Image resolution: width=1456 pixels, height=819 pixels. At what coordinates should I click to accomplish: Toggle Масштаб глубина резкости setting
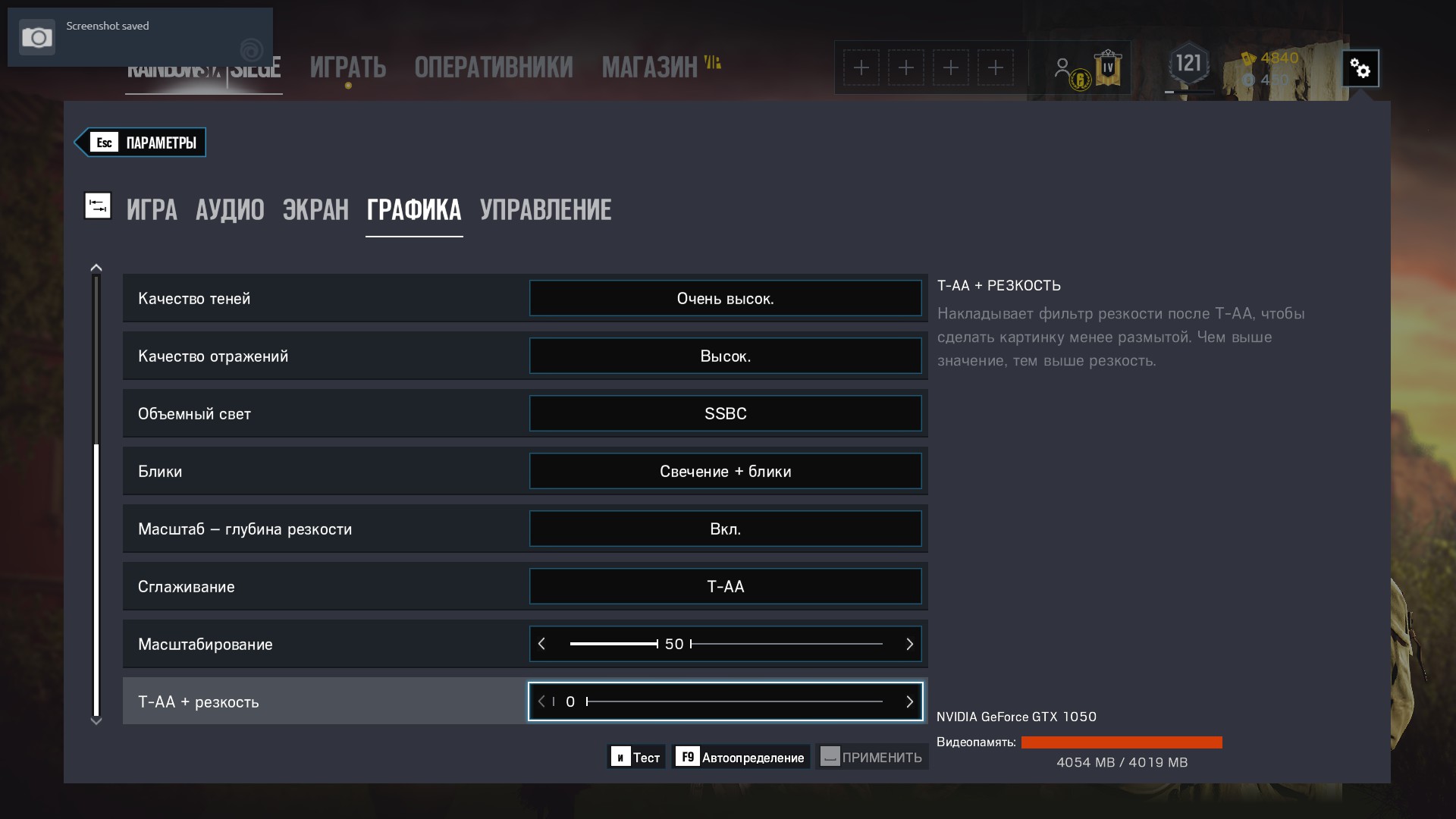tap(726, 529)
